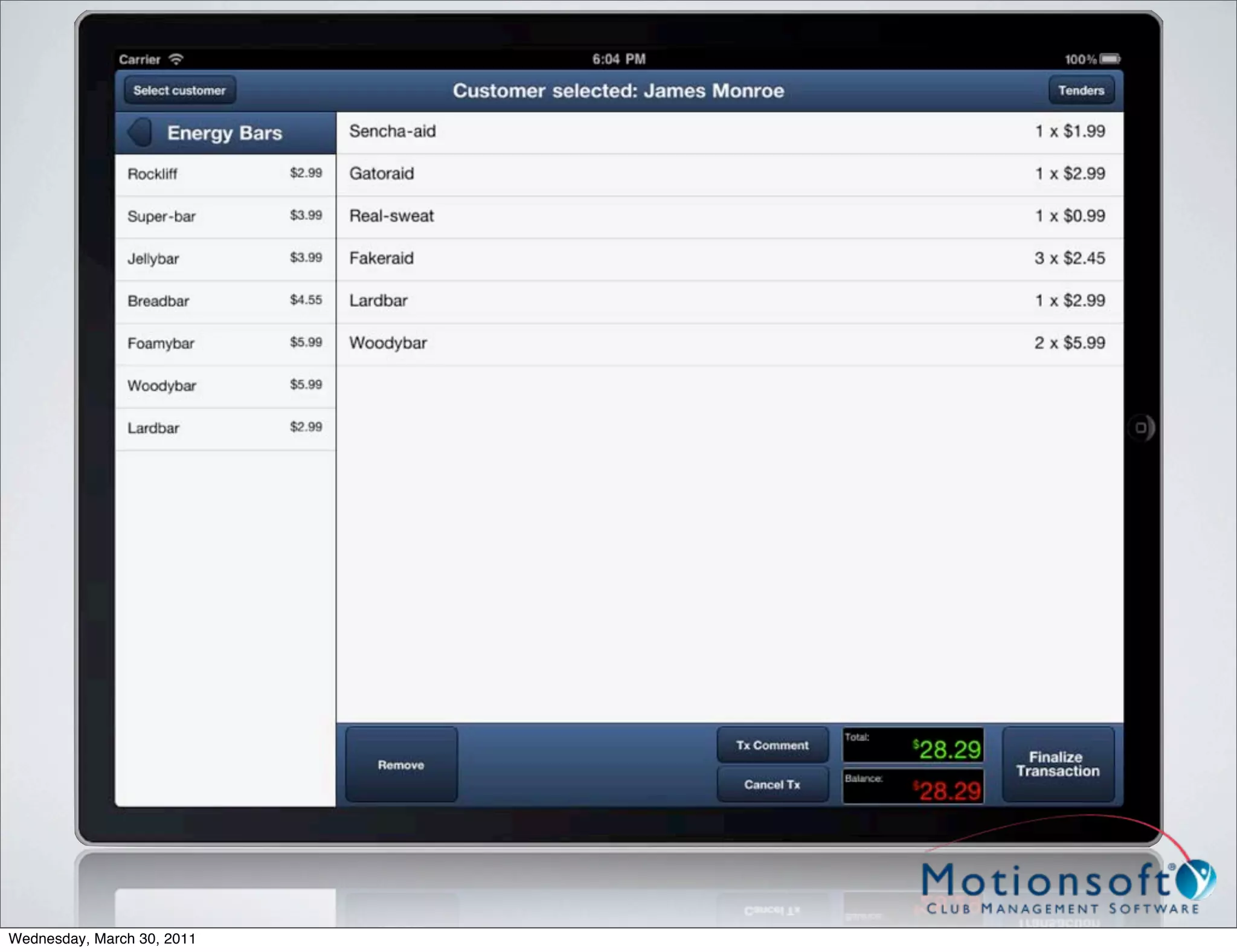Select the Fakeraid line in cart
Image resolution: width=1237 pixels, height=952 pixels.
[x=729, y=259]
